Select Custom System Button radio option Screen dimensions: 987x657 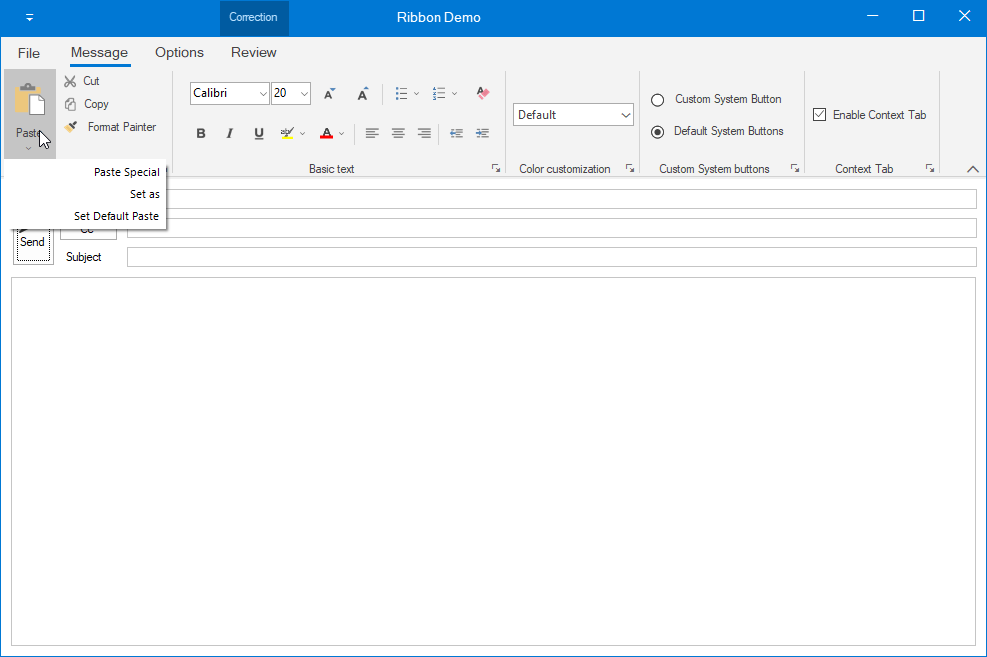coord(658,100)
